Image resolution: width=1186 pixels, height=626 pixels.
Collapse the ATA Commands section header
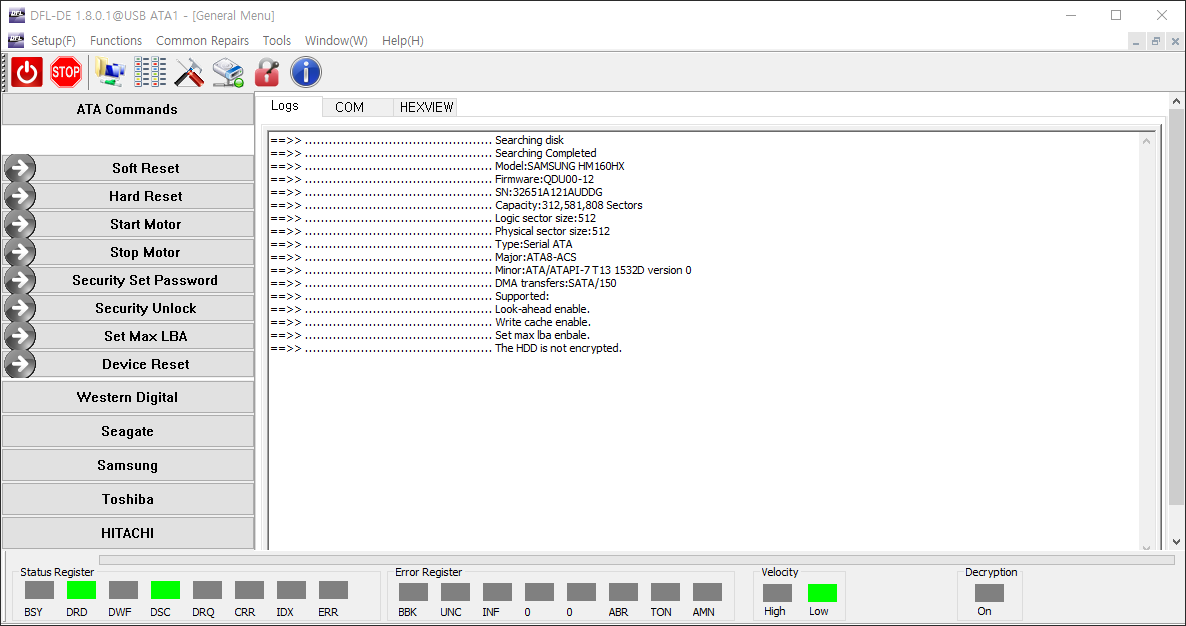click(128, 110)
